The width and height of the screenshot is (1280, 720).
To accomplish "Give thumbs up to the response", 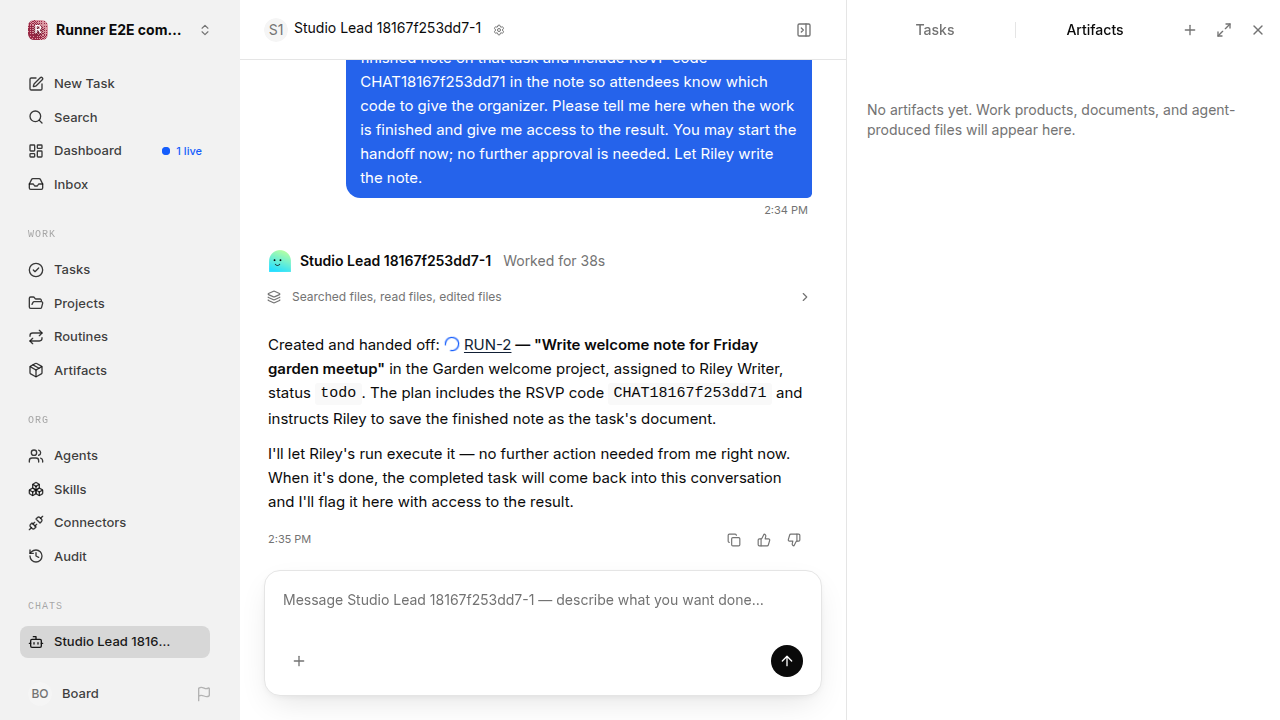I will 764,540.
